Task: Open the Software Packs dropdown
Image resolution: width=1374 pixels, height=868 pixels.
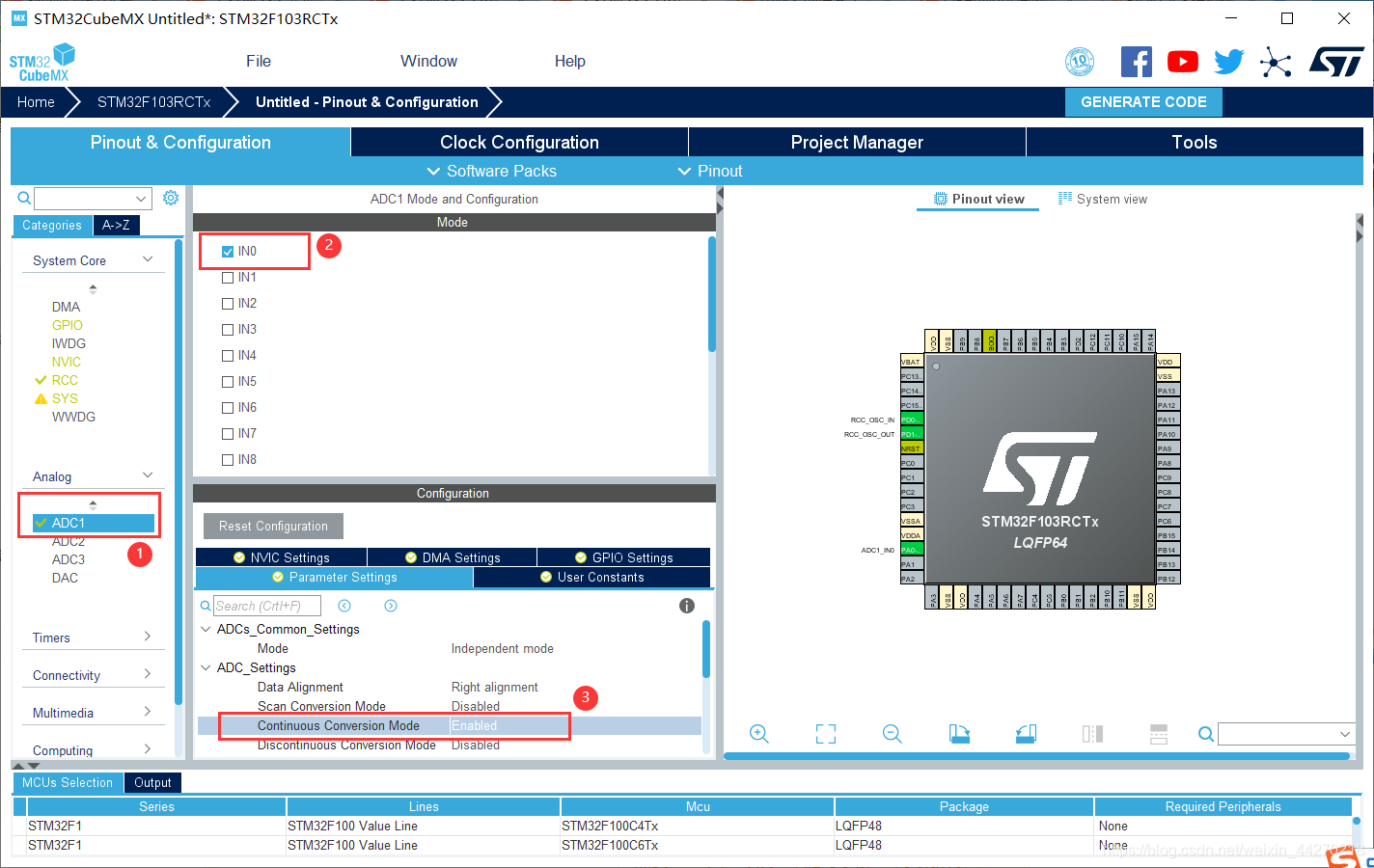Action: coord(491,171)
